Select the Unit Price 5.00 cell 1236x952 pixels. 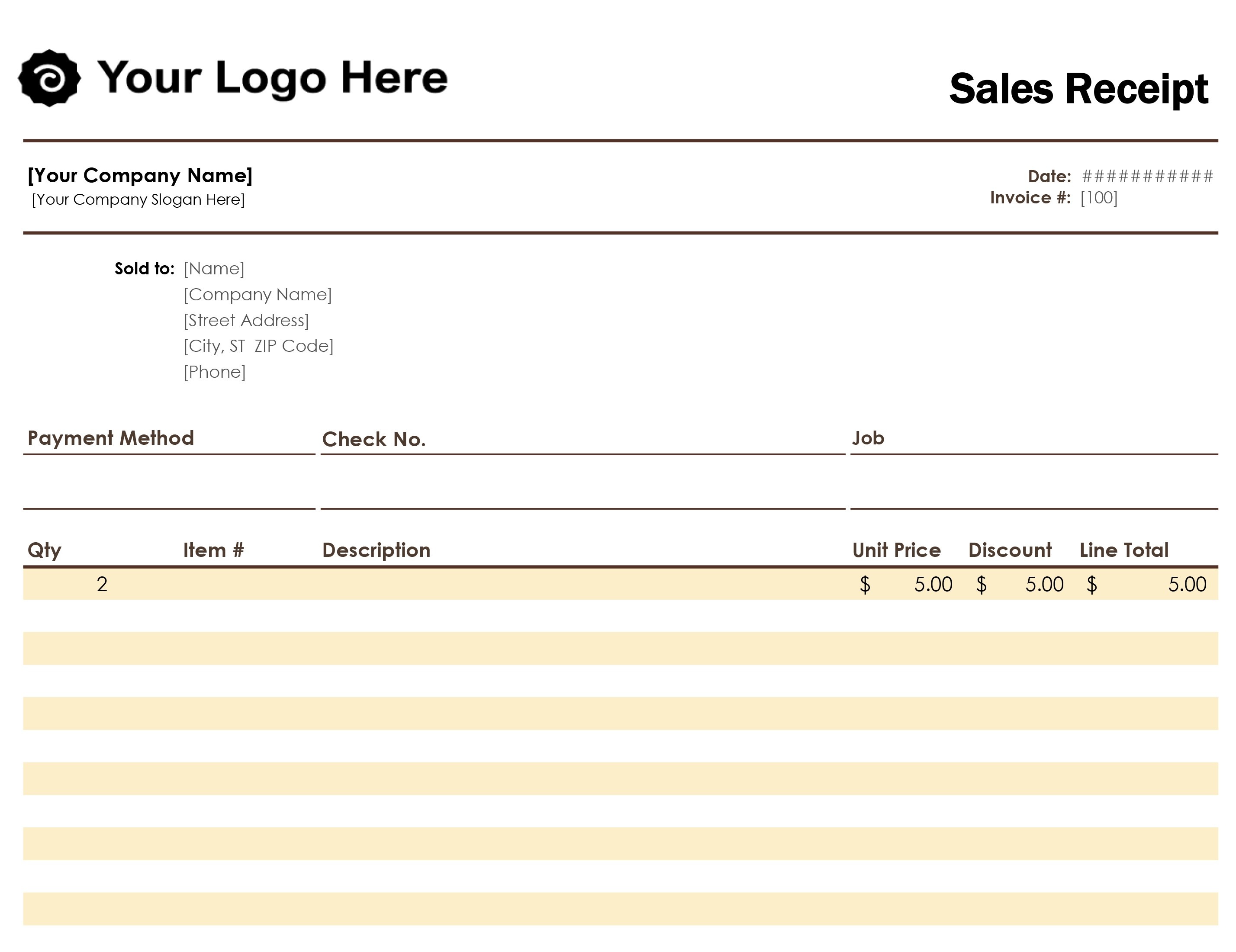[x=906, y=584]
